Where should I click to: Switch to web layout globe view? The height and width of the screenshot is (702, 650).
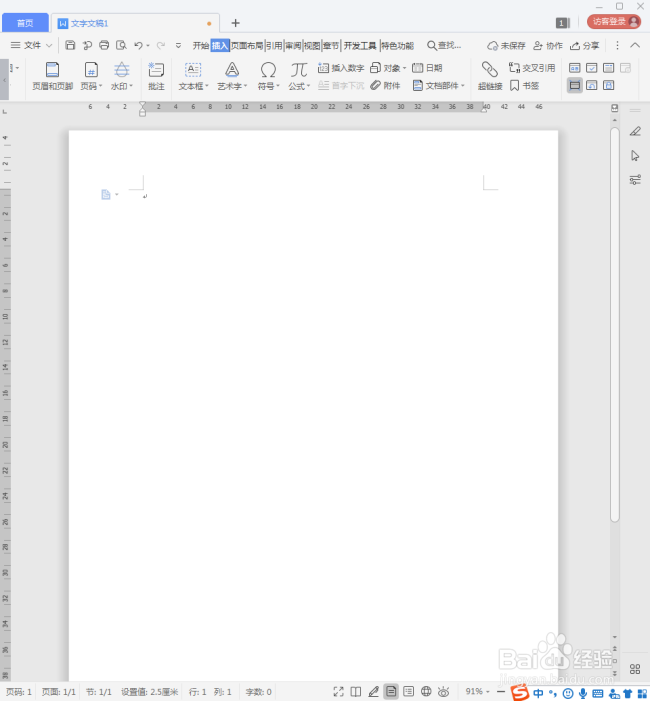tap(426, 692)
